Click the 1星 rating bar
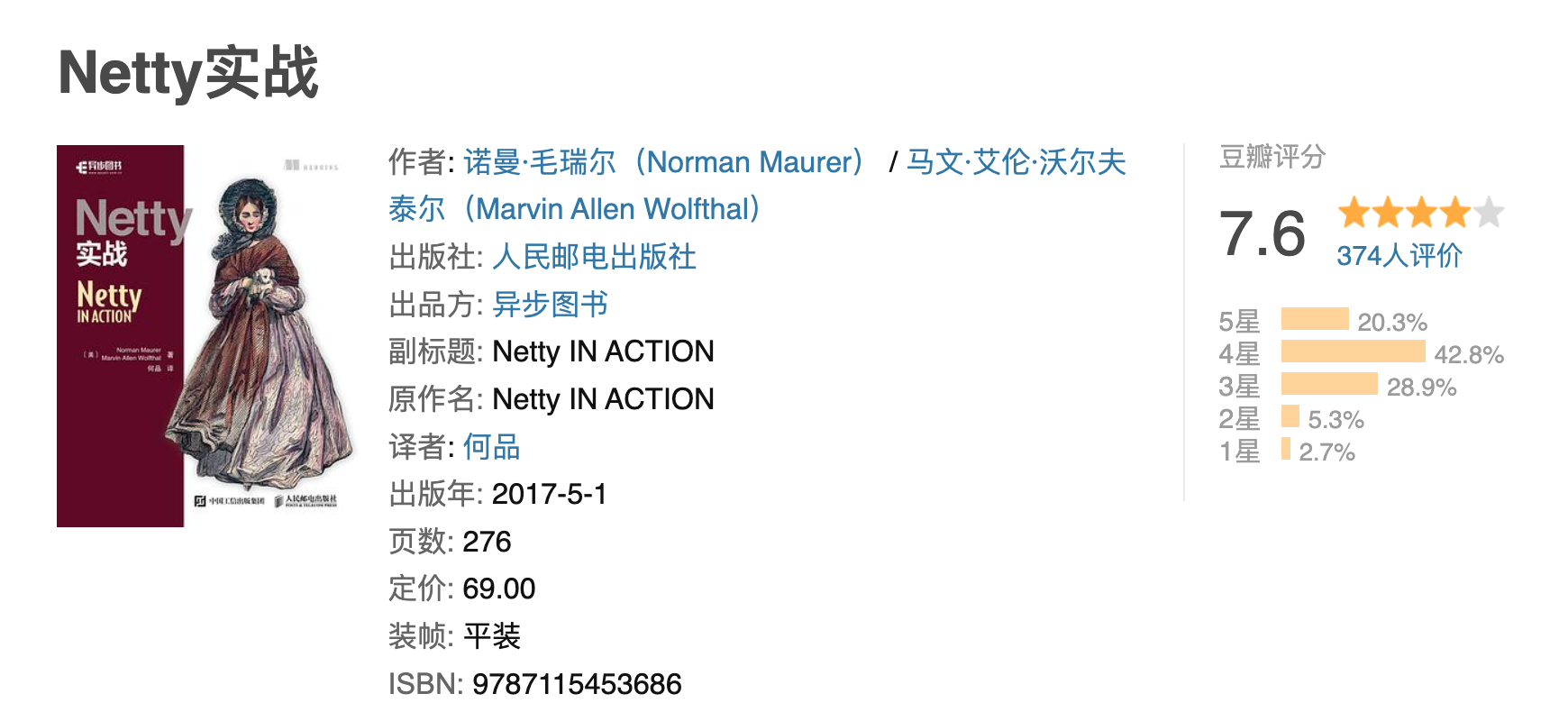This screenshot has height=712, width=1568. pos(1286,449)
